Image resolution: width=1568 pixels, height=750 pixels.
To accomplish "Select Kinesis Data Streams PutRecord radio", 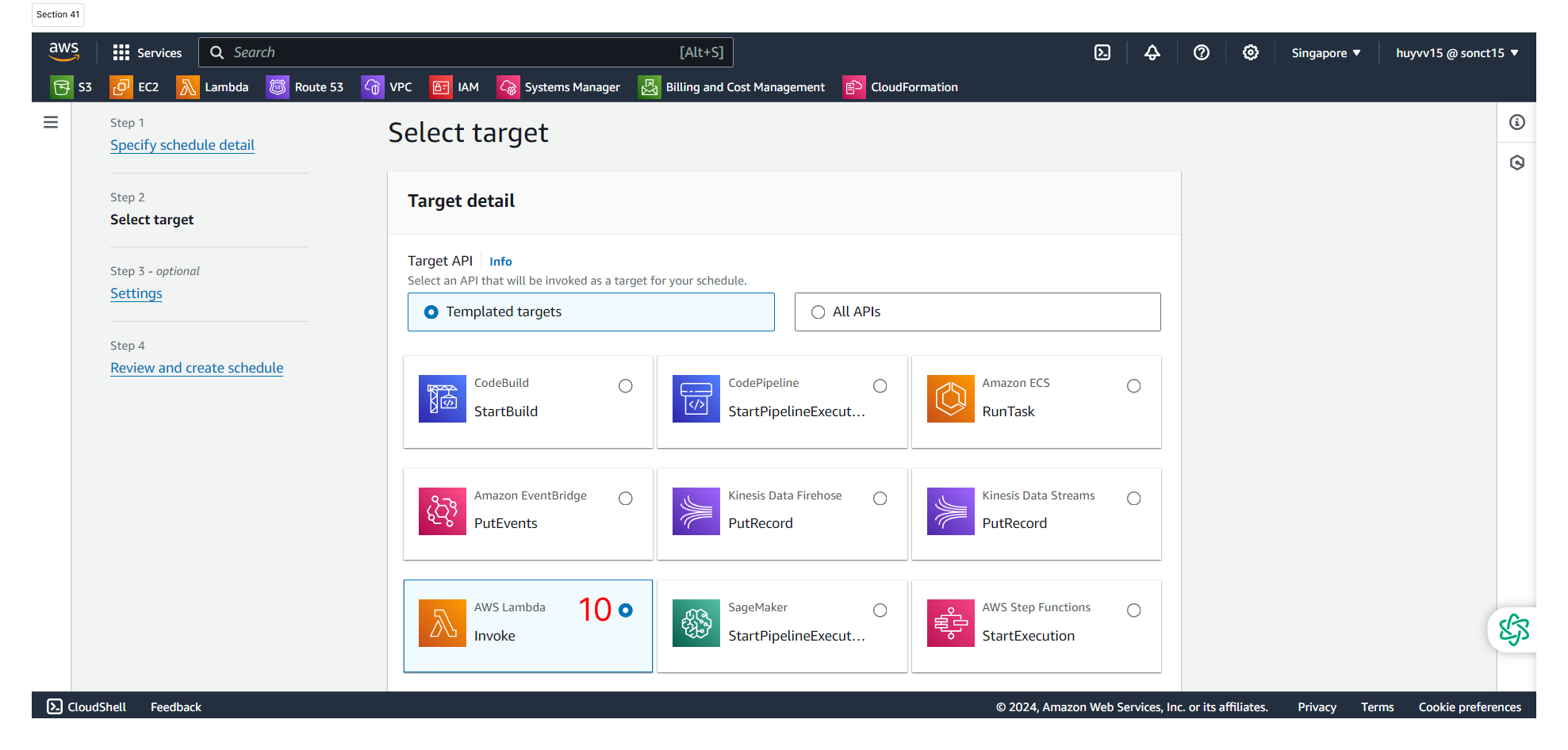I will pyautogui.click(x=1134, y=499).
